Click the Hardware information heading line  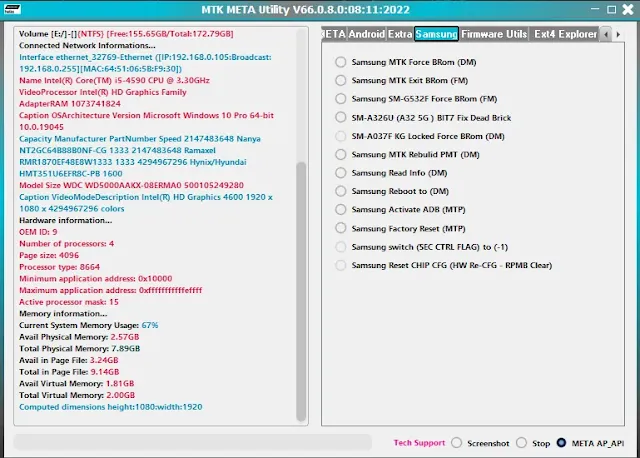[x=65, y=220]
